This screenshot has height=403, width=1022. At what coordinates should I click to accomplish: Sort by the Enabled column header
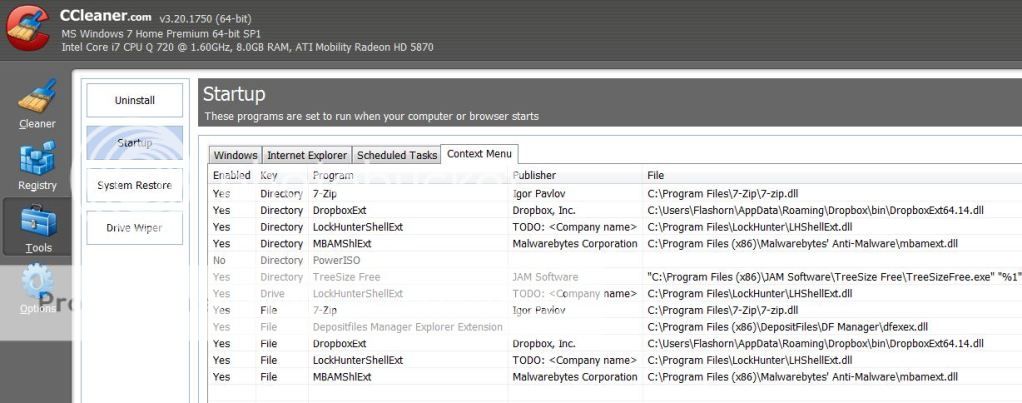[x=231, y=175]
